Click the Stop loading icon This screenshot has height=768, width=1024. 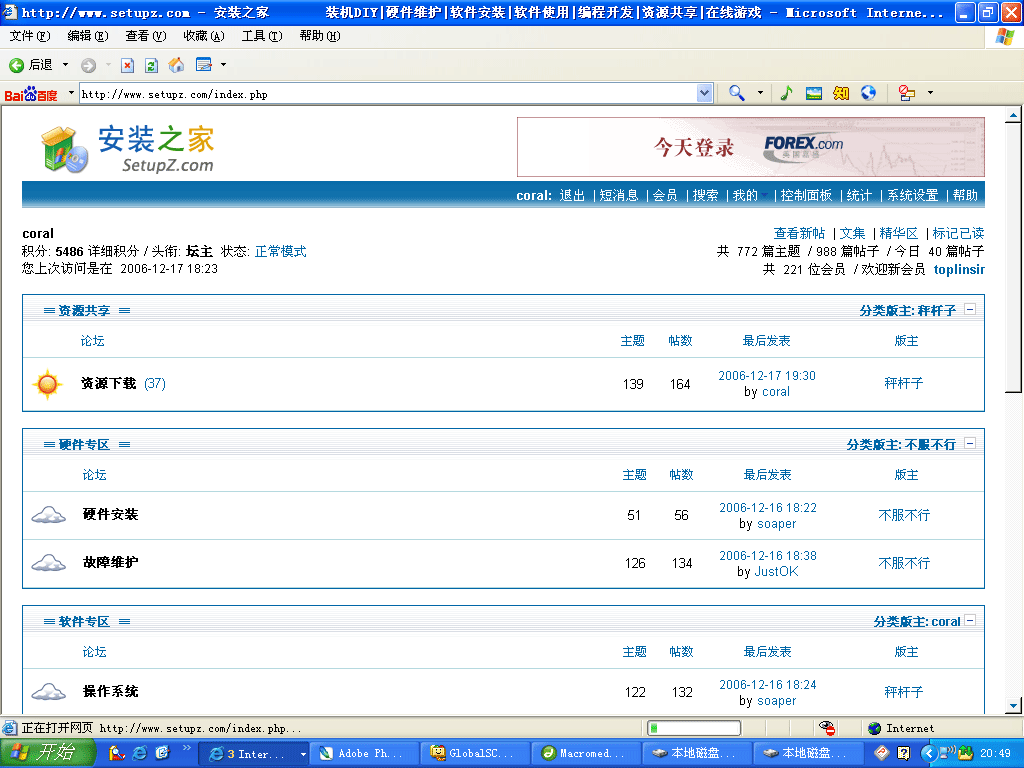click(x=127, y=65)
